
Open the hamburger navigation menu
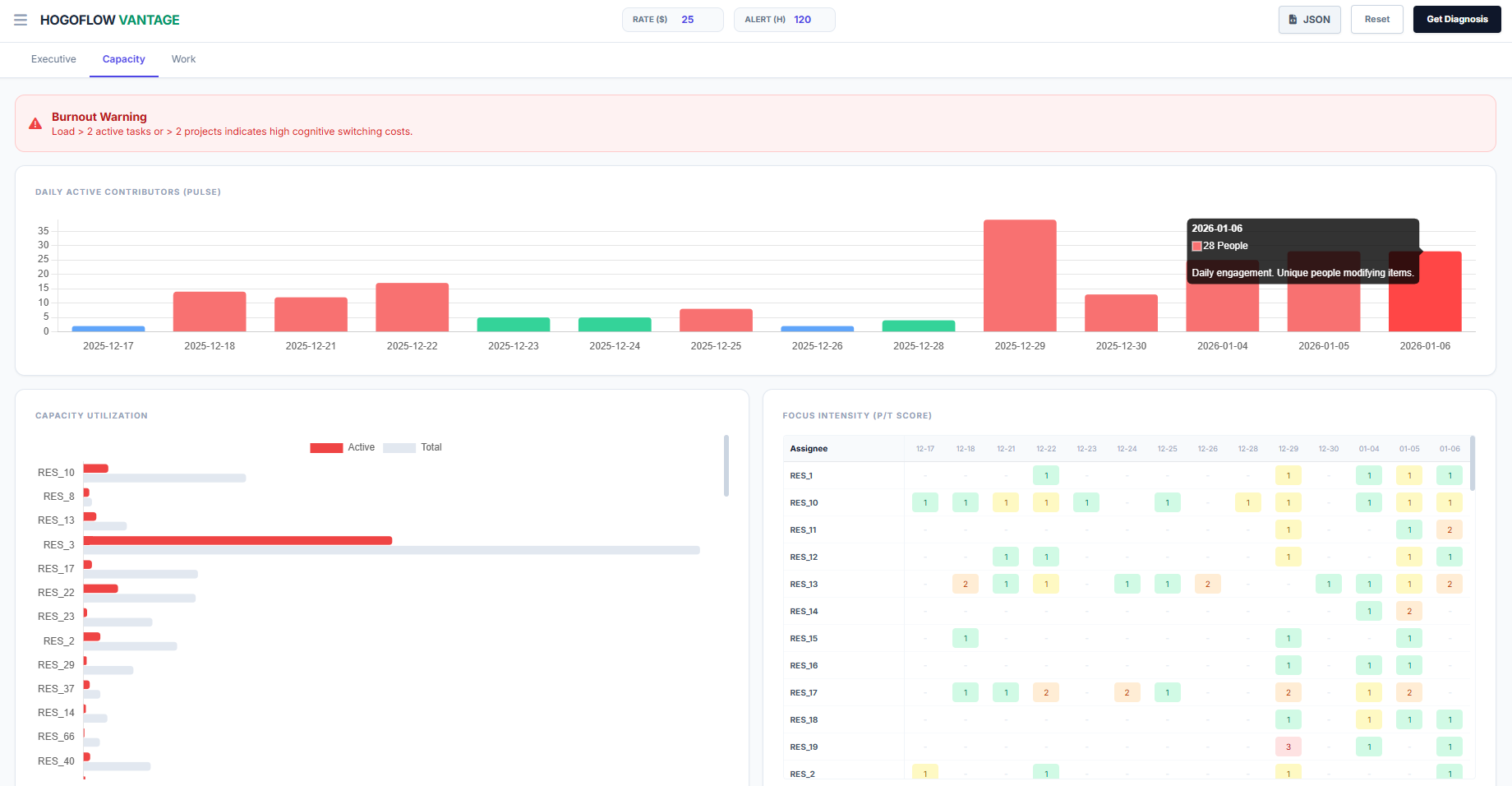[21, 20]
